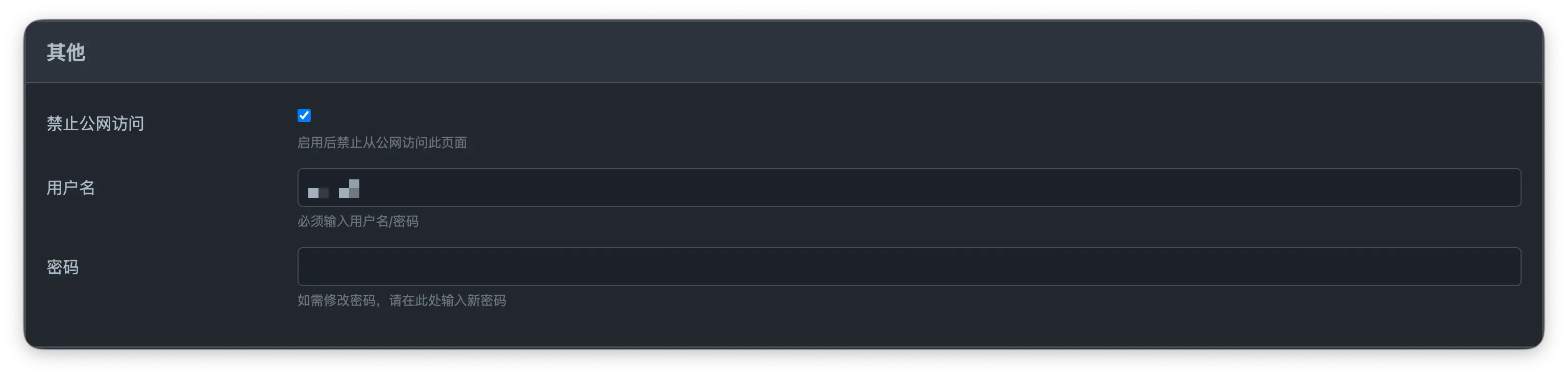Click the 禁止公网访问 label
The height and width of the screenshot is (377, 1568).
pos(95,124)
